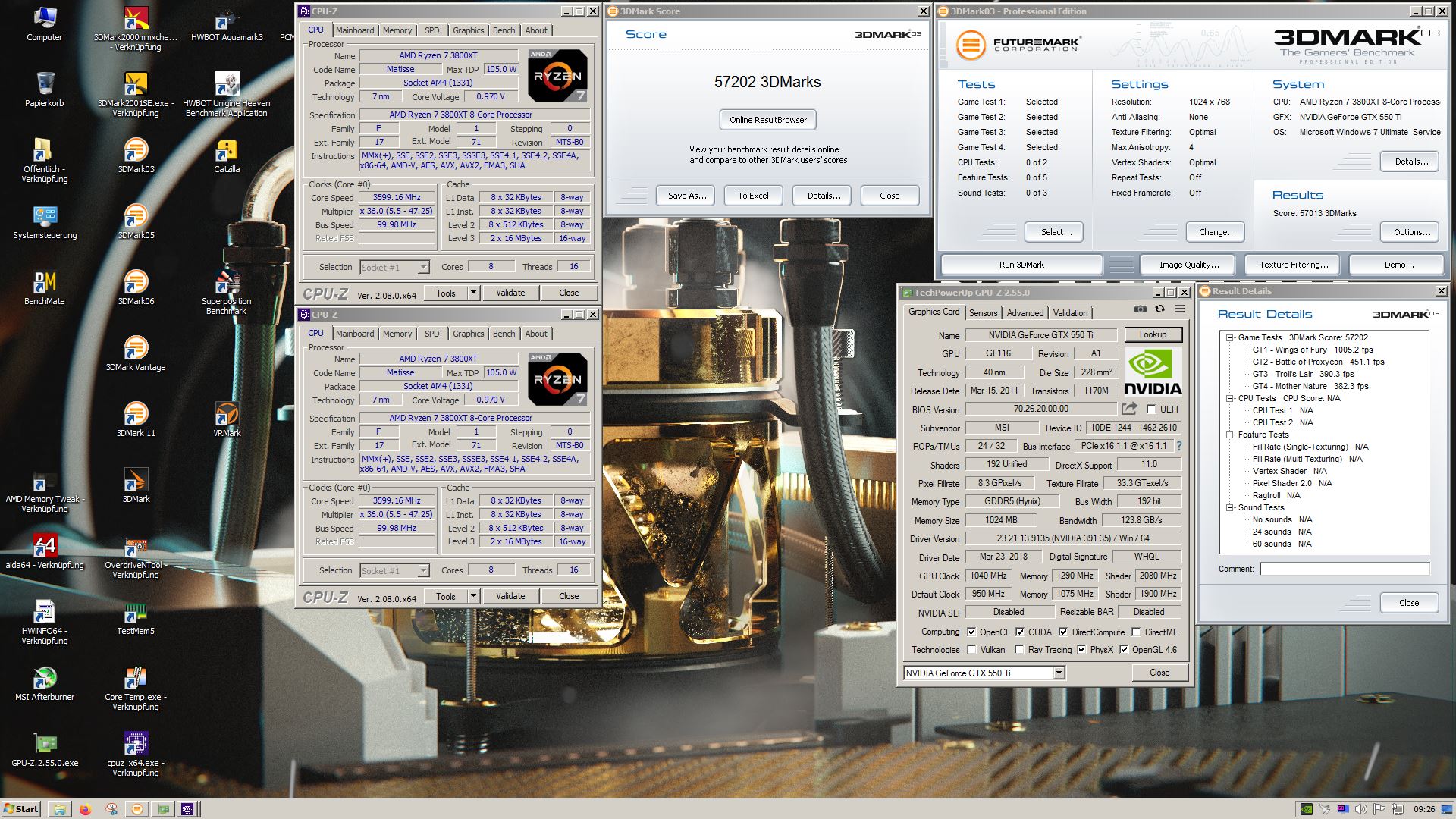
Task: Switch to the Validation tab in GPU-Z
Action: [x=1070, y=313]
